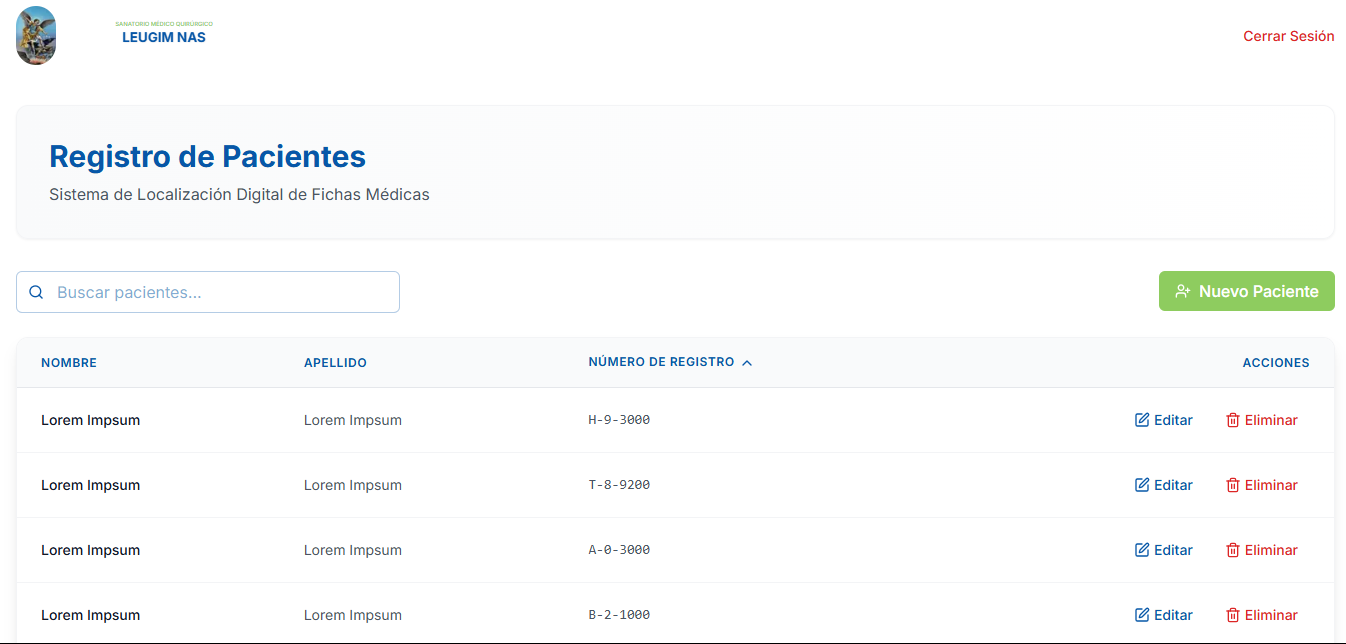
Task: Click the ACCIONES column header
Action: [x=1276, y=362]
